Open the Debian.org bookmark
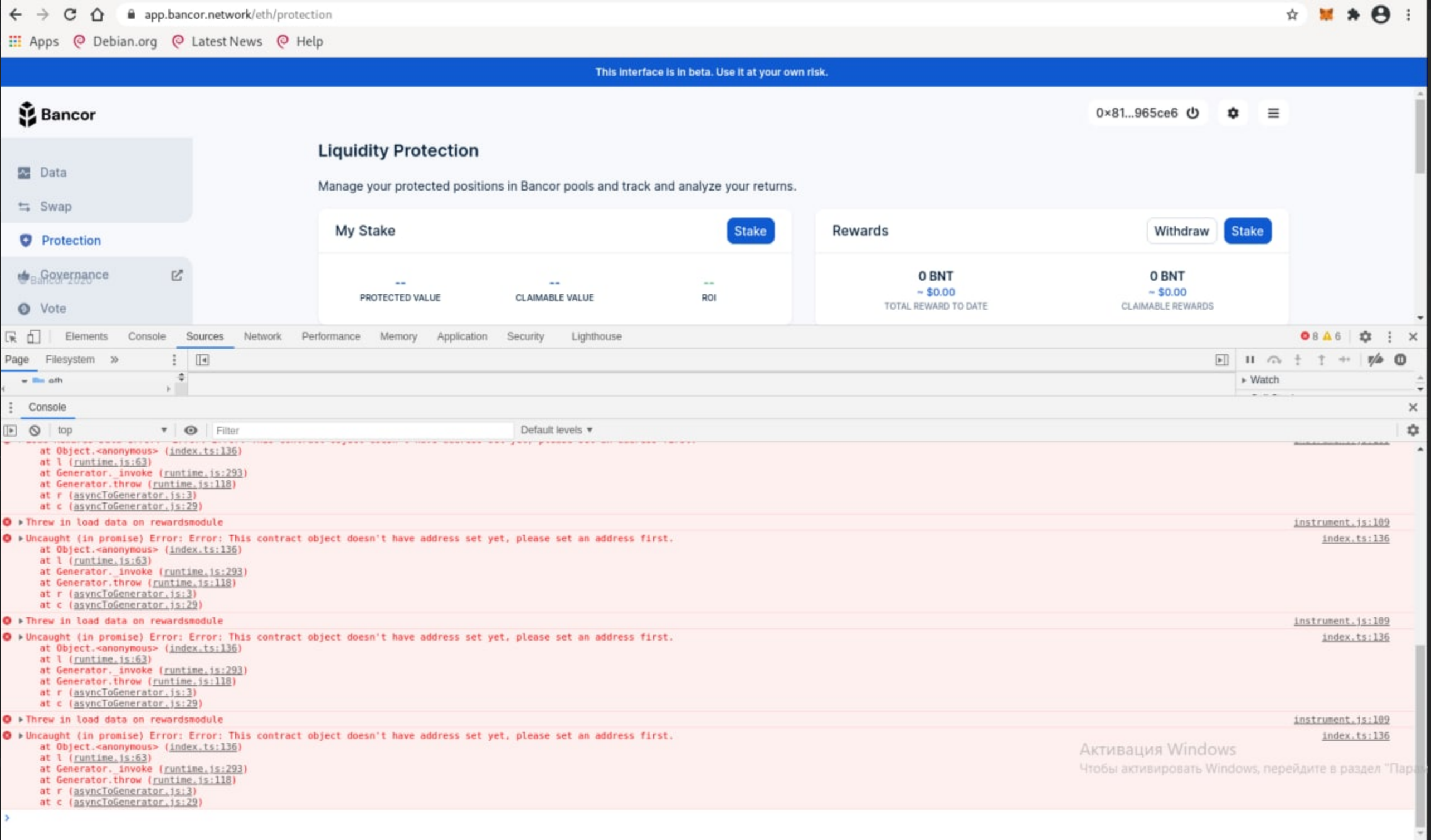This screenshot has height=840, width=1431. click(x=115, y=41)
